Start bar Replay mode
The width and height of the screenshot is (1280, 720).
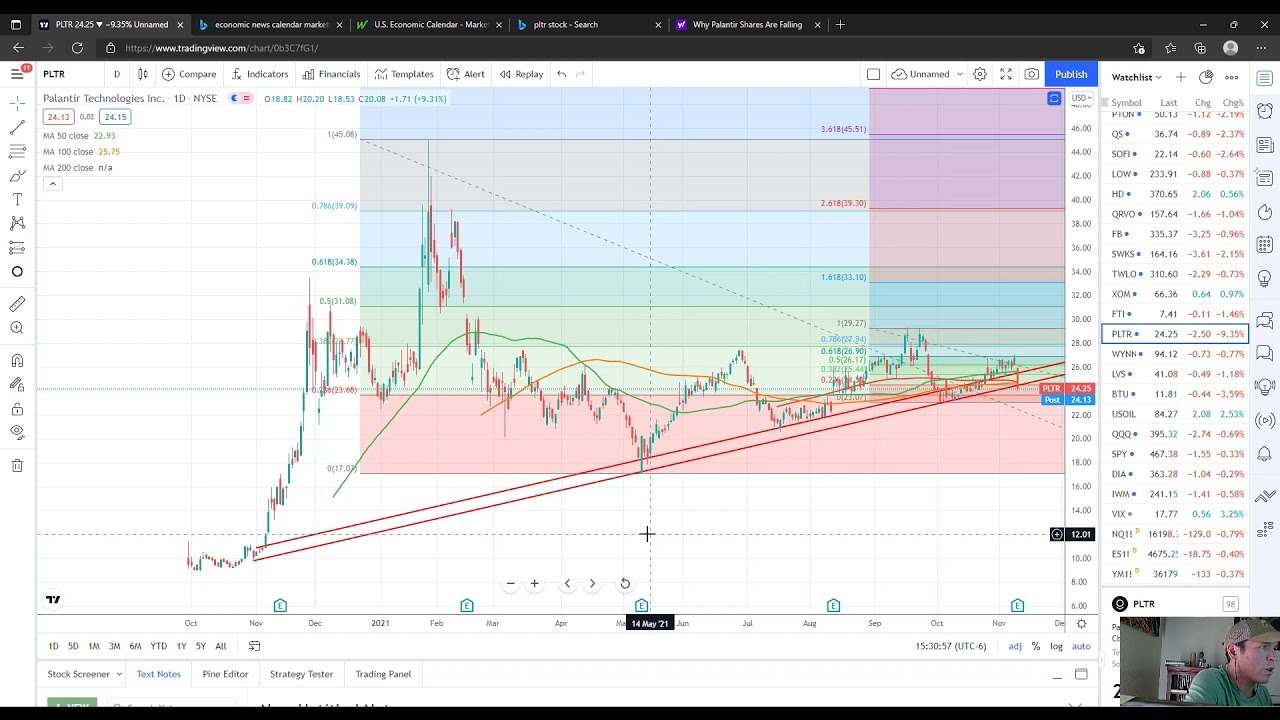[521, 73]
